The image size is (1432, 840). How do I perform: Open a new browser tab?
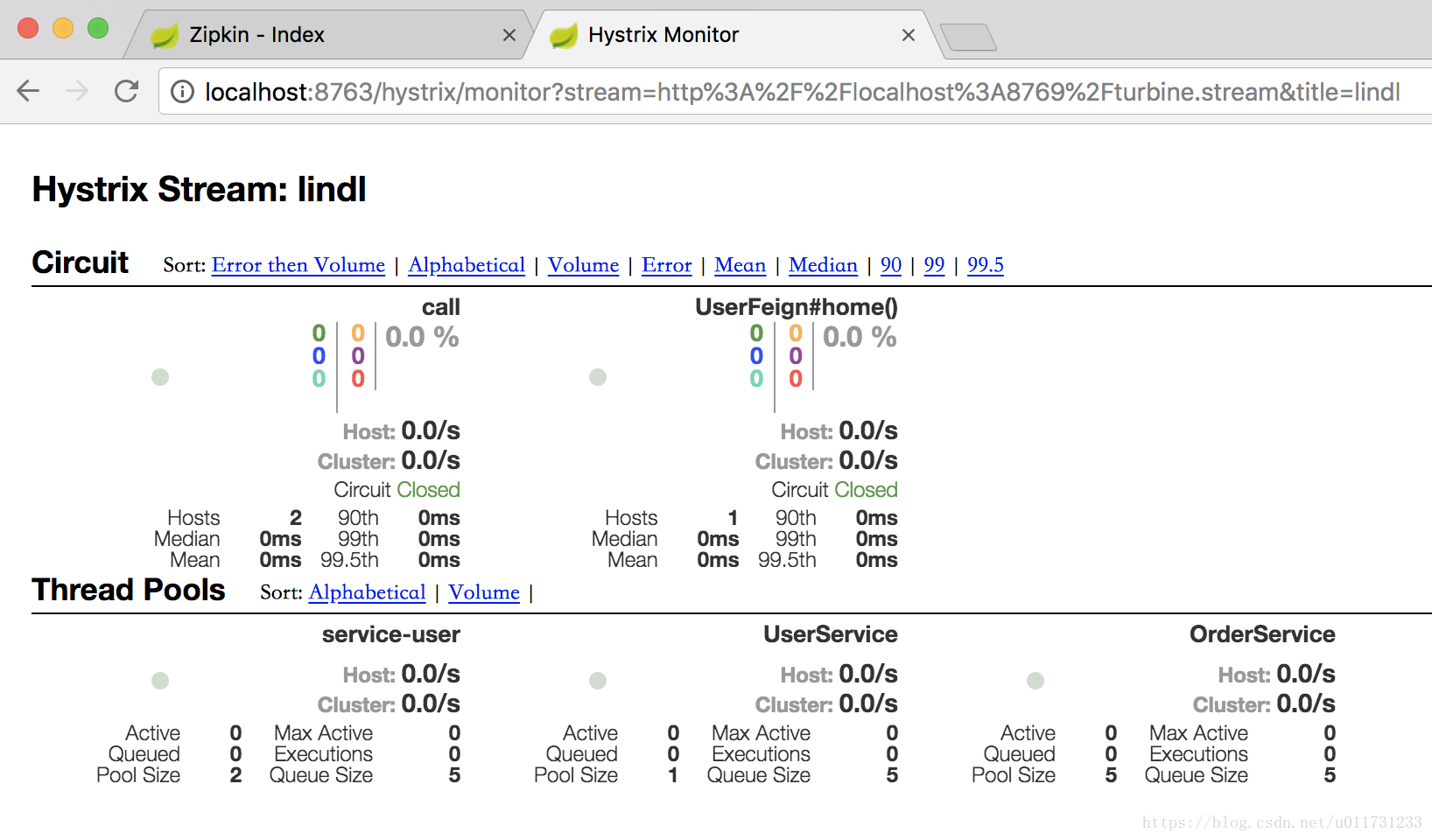(x=968, y=38)
